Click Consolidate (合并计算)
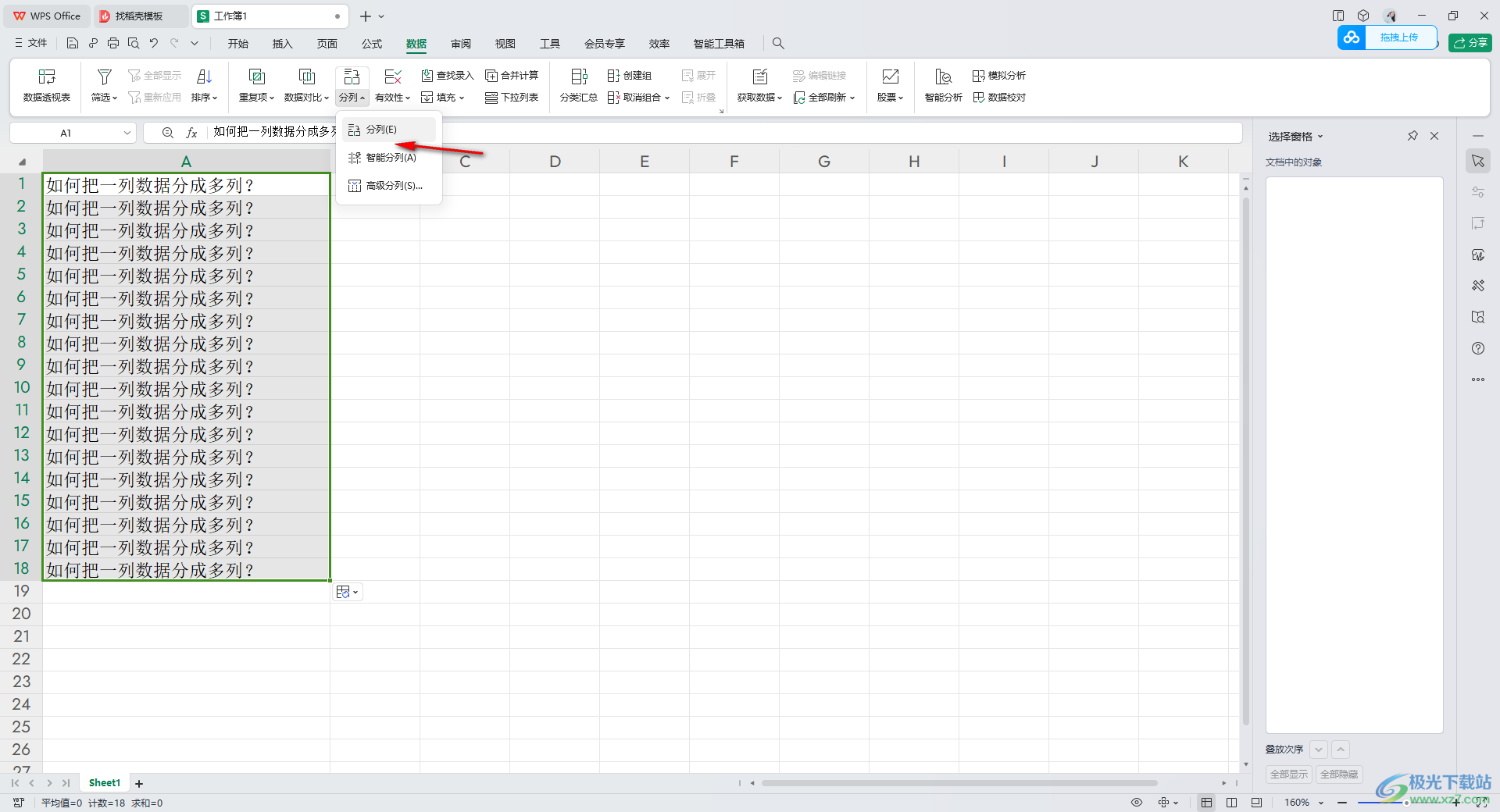 point(512,76)
